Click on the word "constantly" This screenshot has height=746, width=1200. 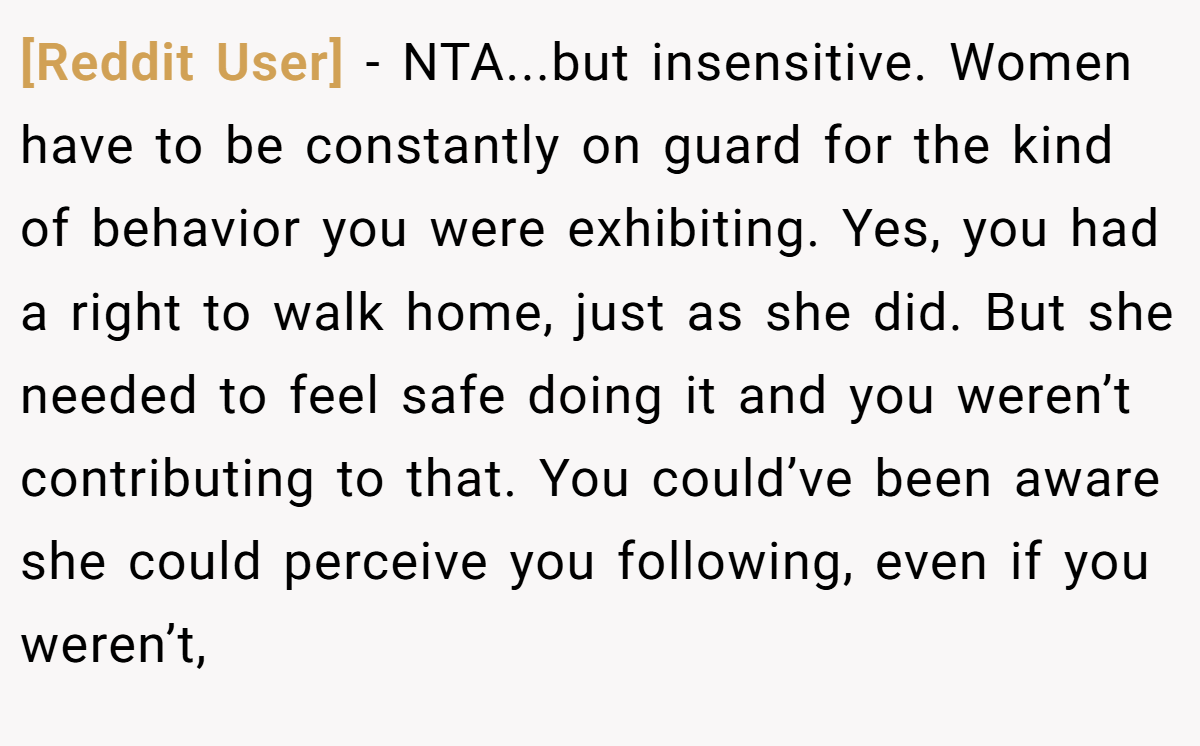(x=433, y=147)
